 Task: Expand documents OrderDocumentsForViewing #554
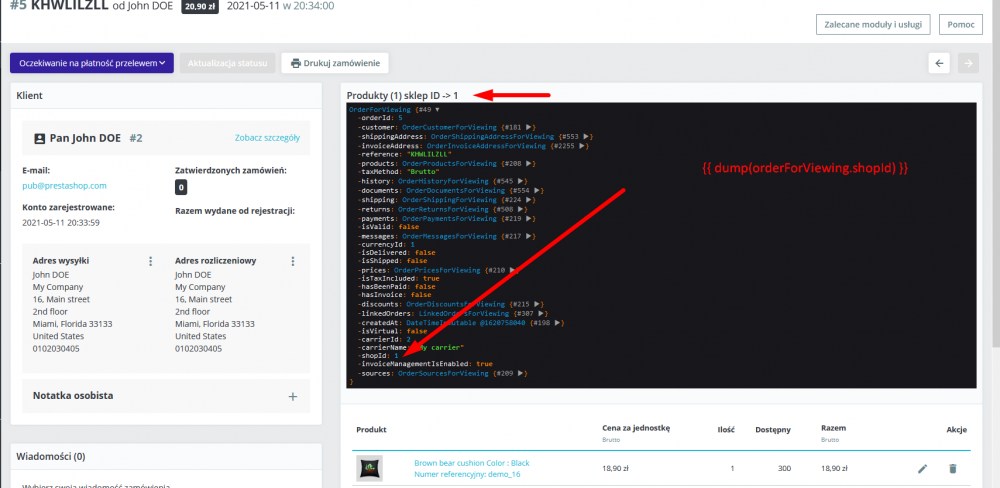538,190
